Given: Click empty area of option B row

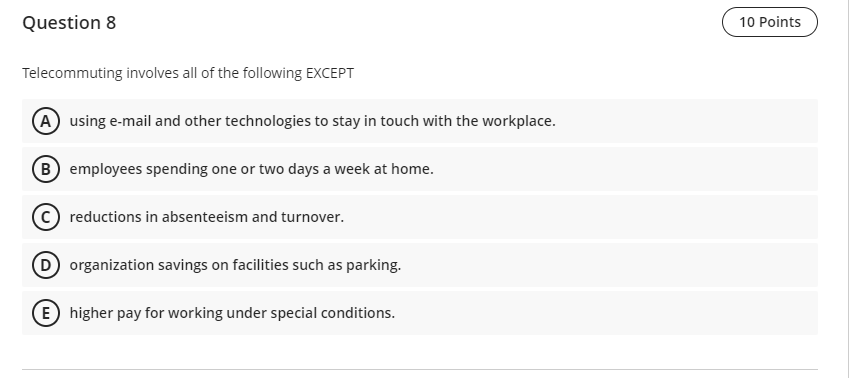Looking at the screenshot, I should pos(626,169).
